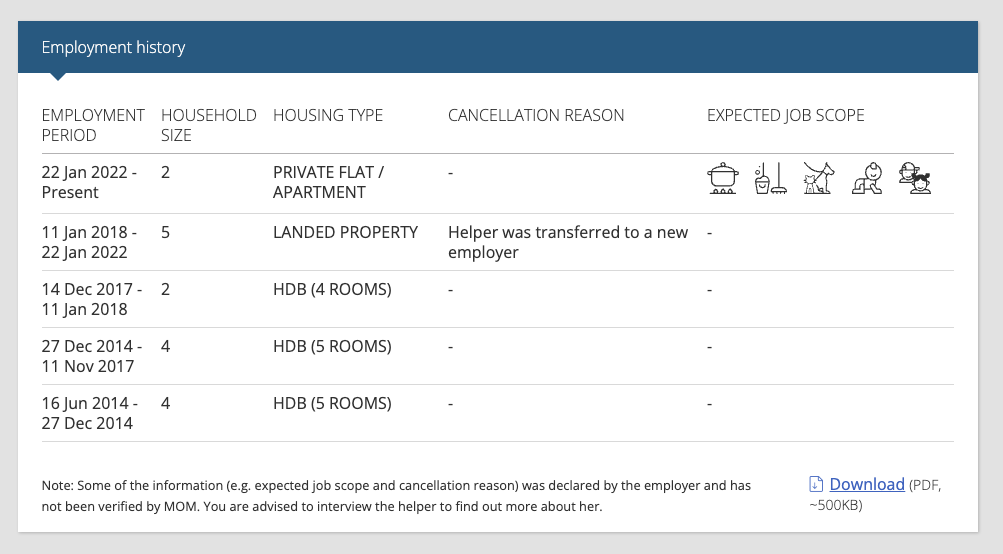Select the 22 Jan 2022 - Present row
This screenshot has height=554, width=1003.
pos(498,184)
